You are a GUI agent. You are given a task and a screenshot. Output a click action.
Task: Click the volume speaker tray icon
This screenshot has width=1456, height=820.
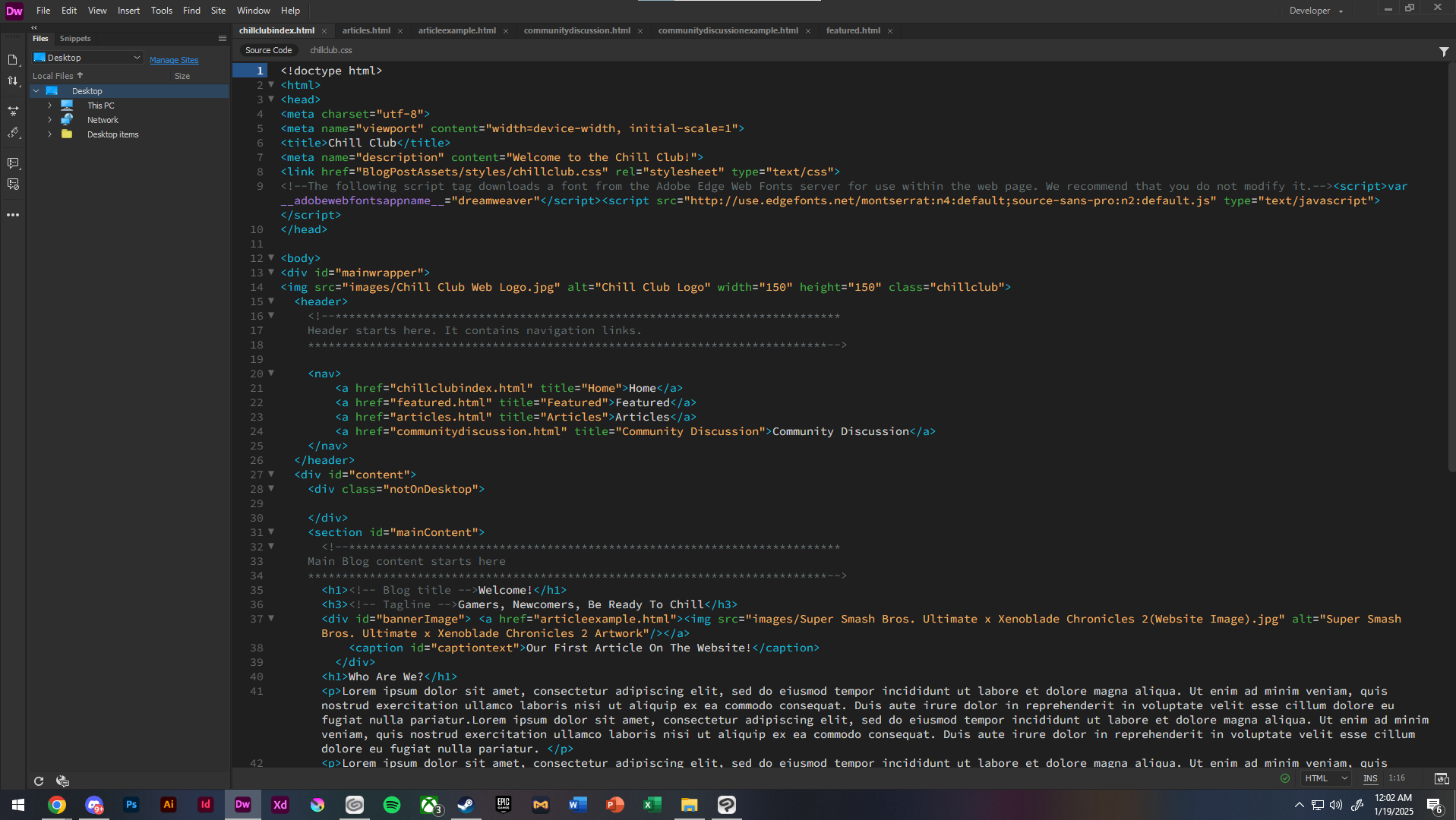(1336, 805)
